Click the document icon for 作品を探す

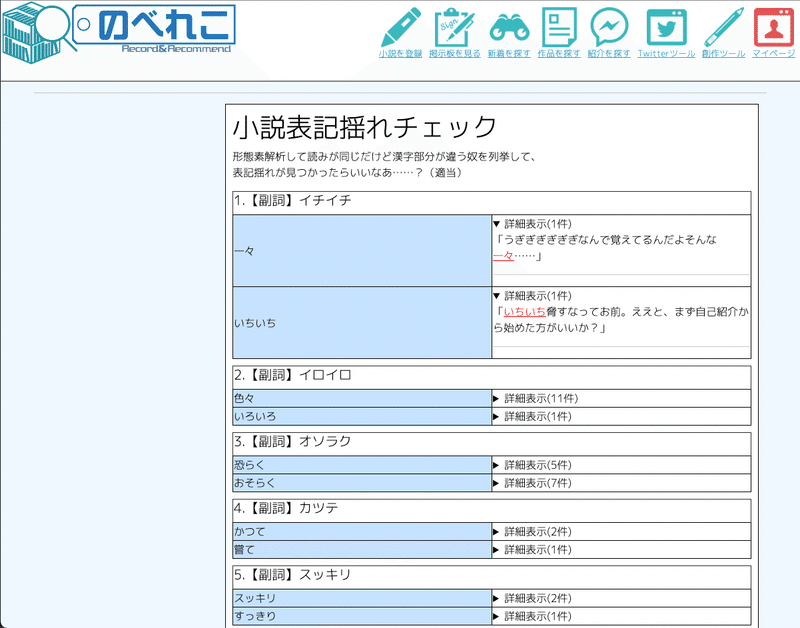[x=559, y=27]
